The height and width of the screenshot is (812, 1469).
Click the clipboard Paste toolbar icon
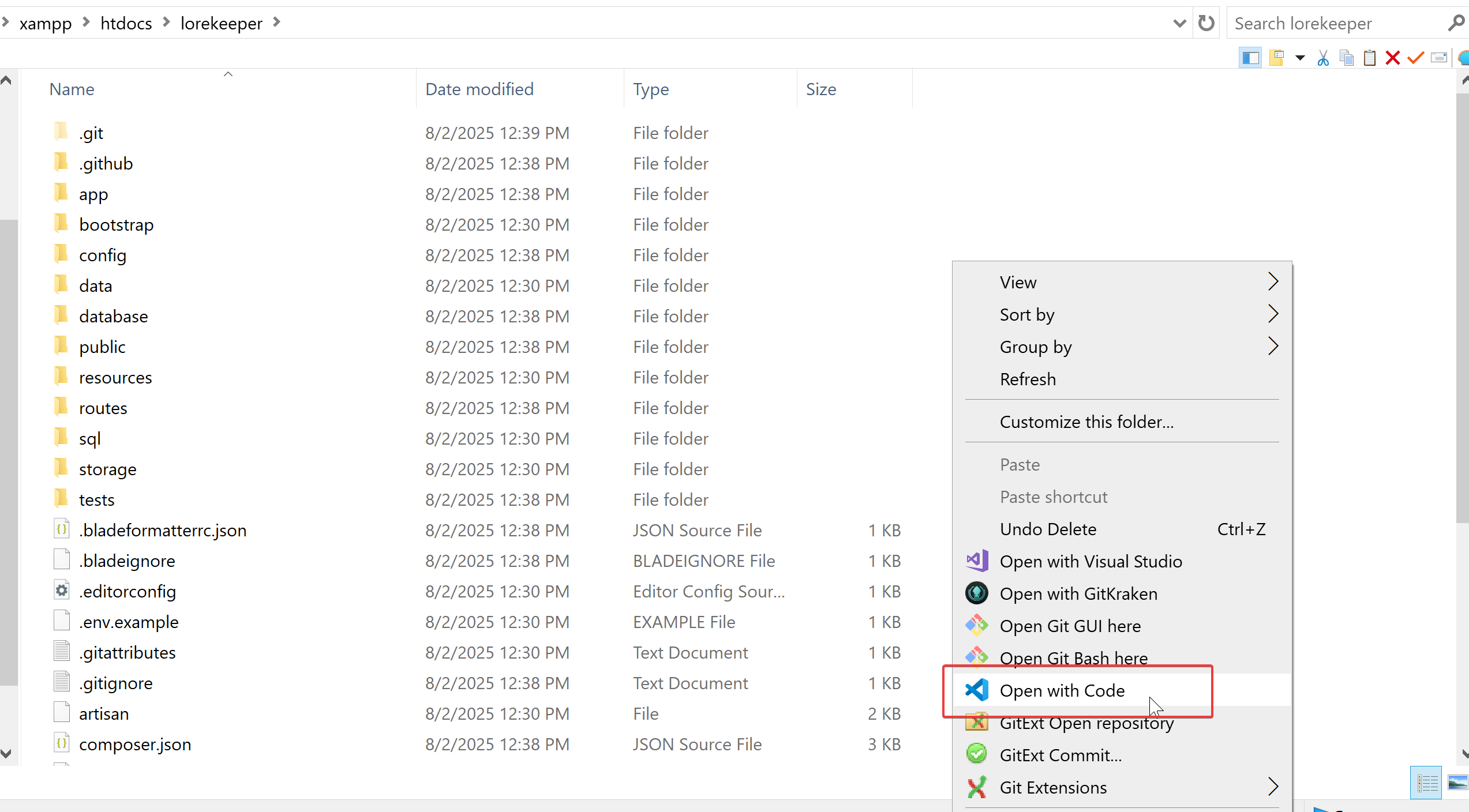[x=1370, y=58]
